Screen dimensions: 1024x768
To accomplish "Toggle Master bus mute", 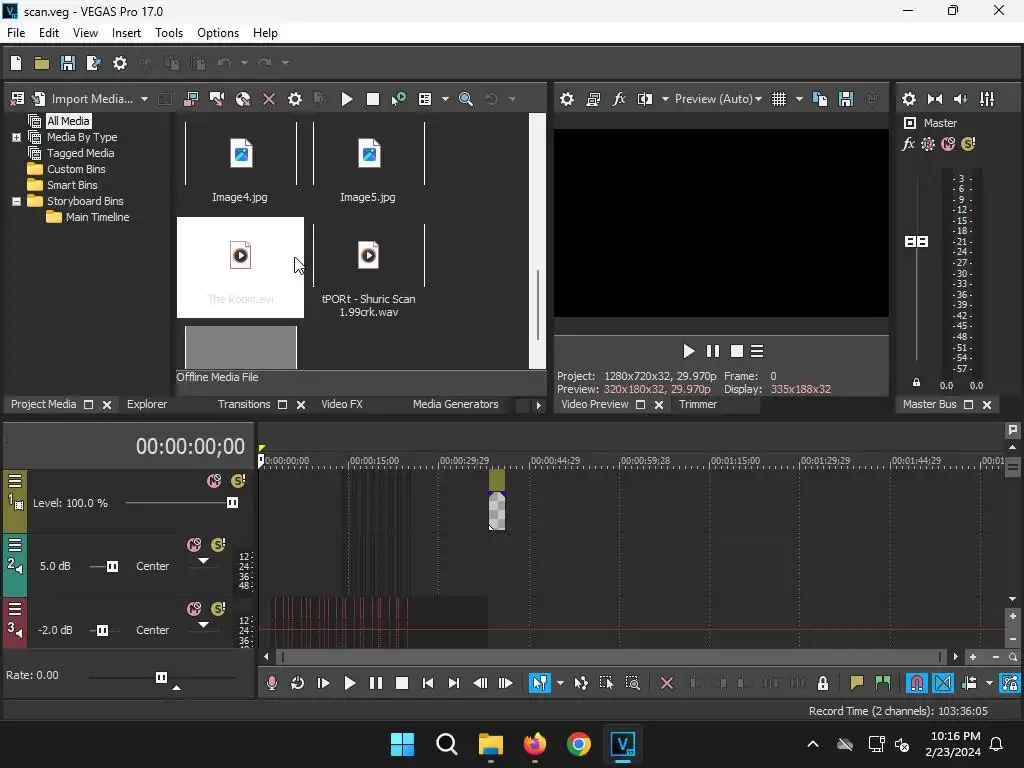I will [948, 144].
